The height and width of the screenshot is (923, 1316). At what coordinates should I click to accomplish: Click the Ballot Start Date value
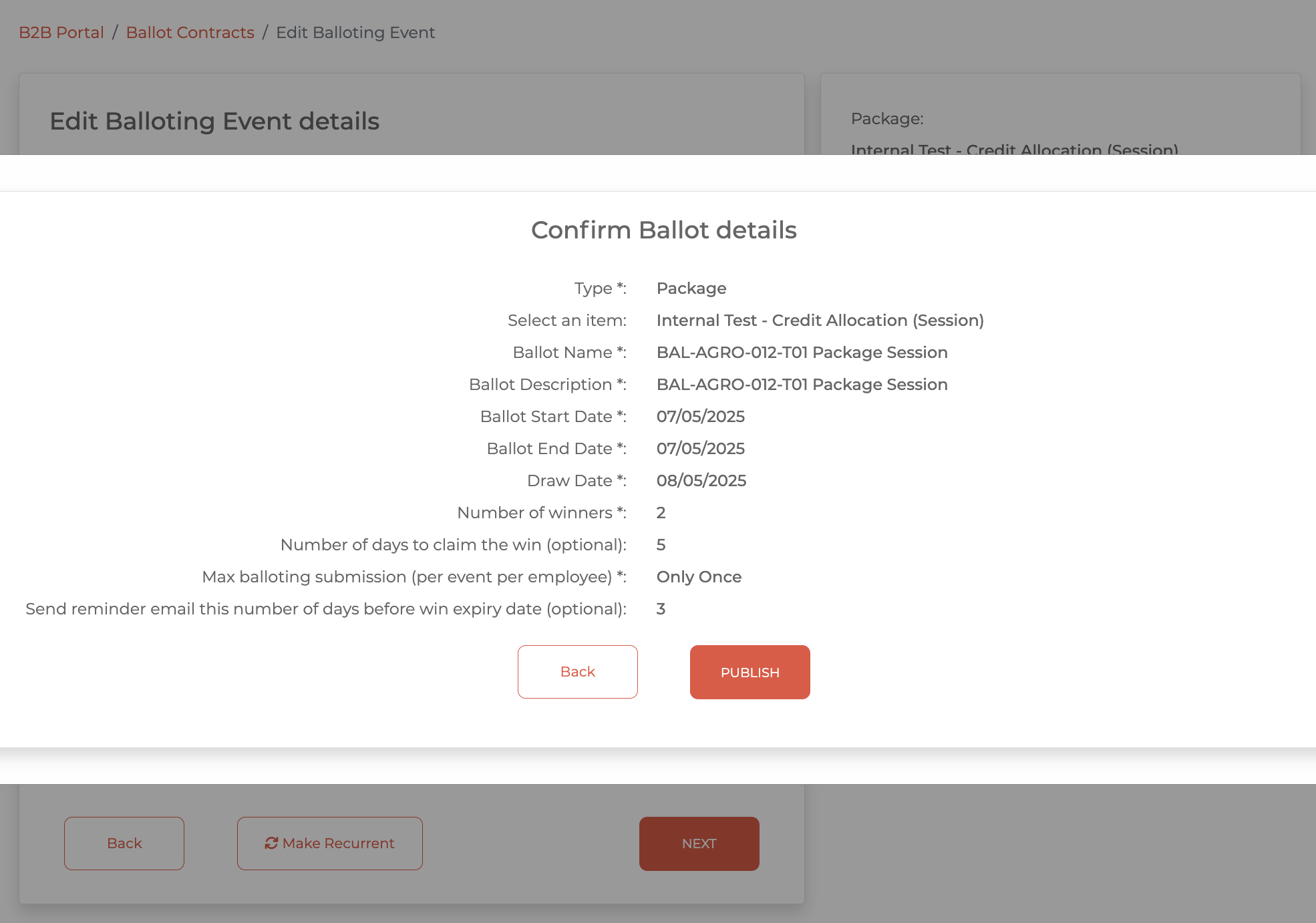[700, 417]
